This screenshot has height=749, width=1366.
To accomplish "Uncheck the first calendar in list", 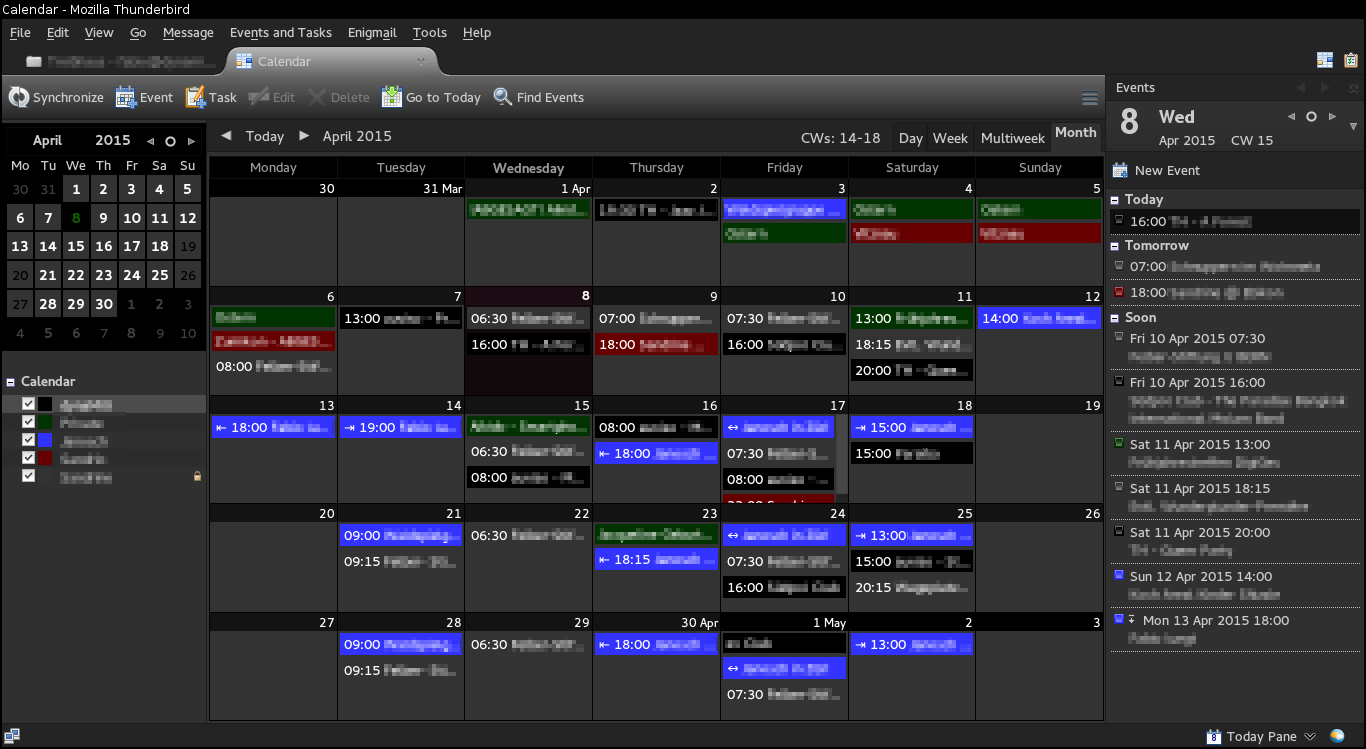I will [28, 404].
